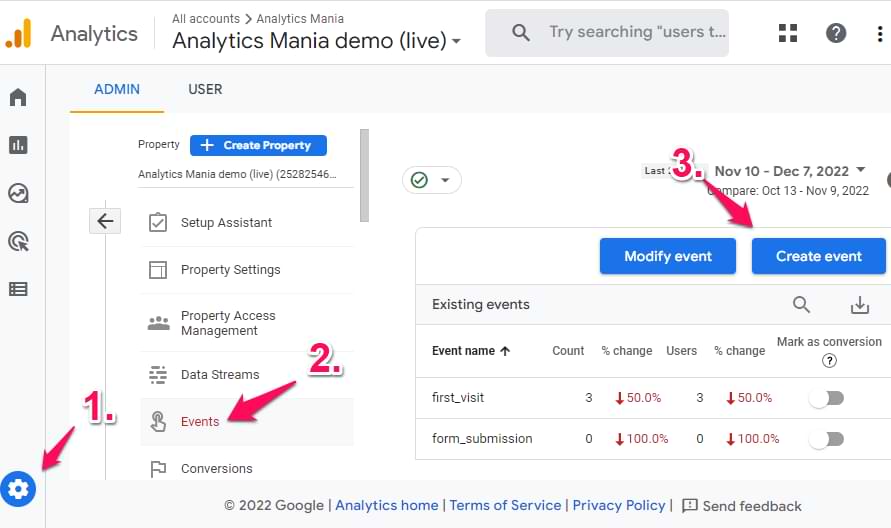
Task: Select Events in property menu
Action: pyautogui.click(x=247, y=422)
